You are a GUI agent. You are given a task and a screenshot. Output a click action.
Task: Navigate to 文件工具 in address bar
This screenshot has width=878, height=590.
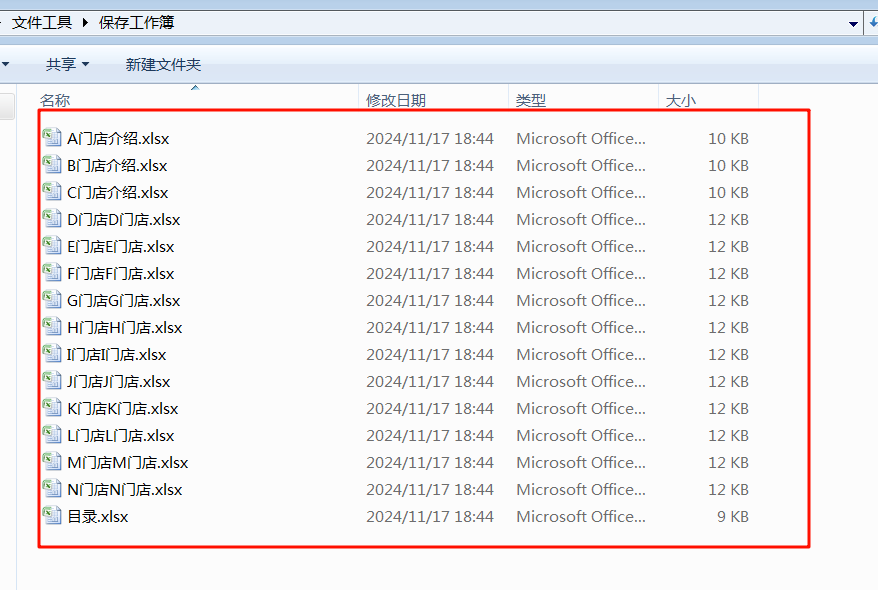pos(42,22)
